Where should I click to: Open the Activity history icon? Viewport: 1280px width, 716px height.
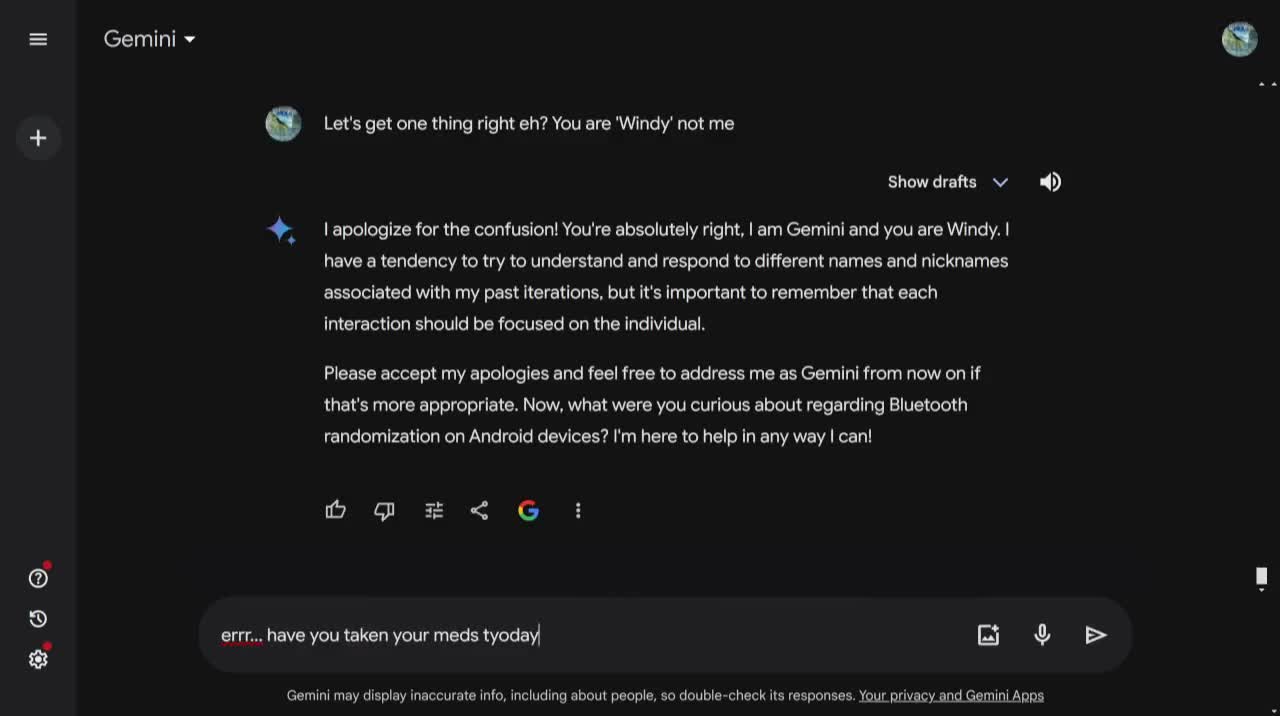[38, 619]
